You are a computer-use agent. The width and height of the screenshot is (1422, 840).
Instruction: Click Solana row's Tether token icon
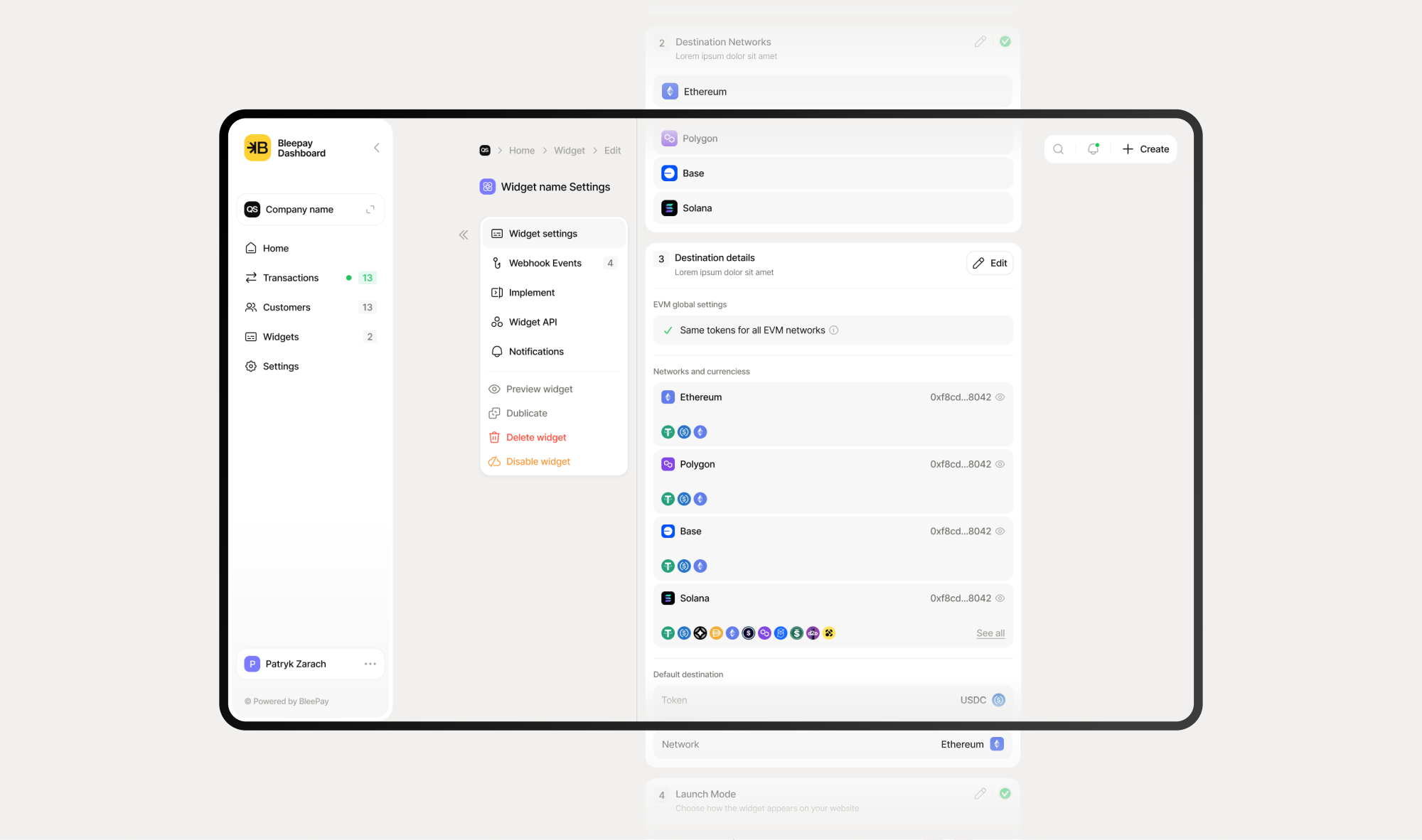tap(668, 633)
